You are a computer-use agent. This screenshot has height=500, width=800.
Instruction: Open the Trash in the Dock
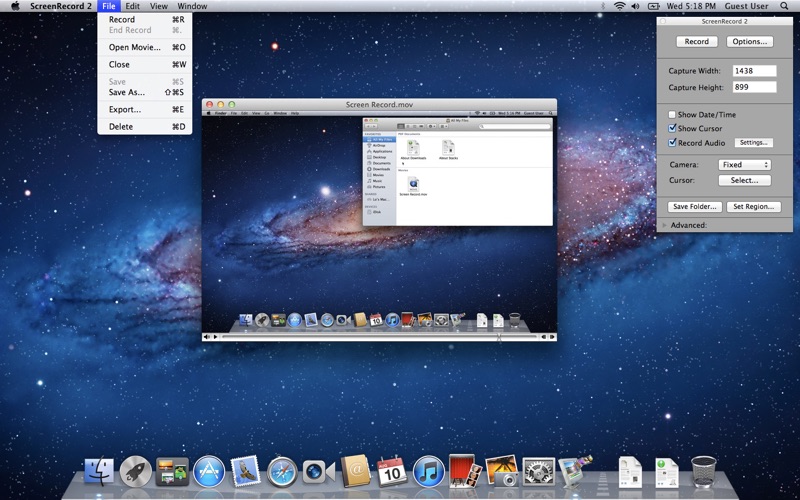(704, 471)
